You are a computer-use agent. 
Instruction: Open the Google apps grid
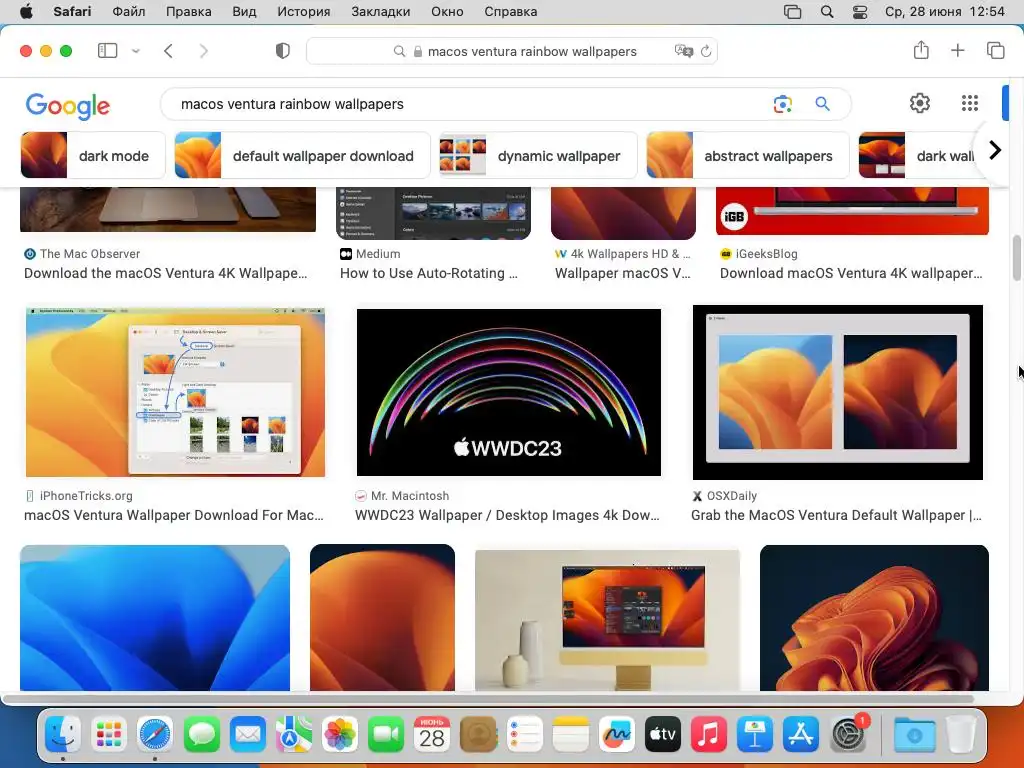pyautogui.click(x=970, y=103)
